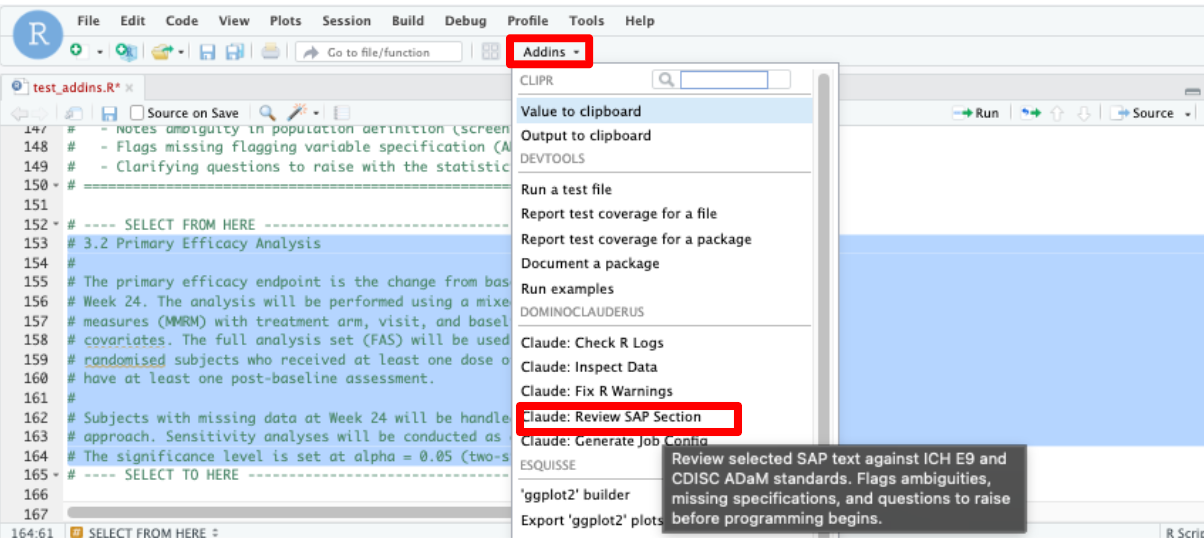Toggle the Source on Save checkbox

(138, 113)
